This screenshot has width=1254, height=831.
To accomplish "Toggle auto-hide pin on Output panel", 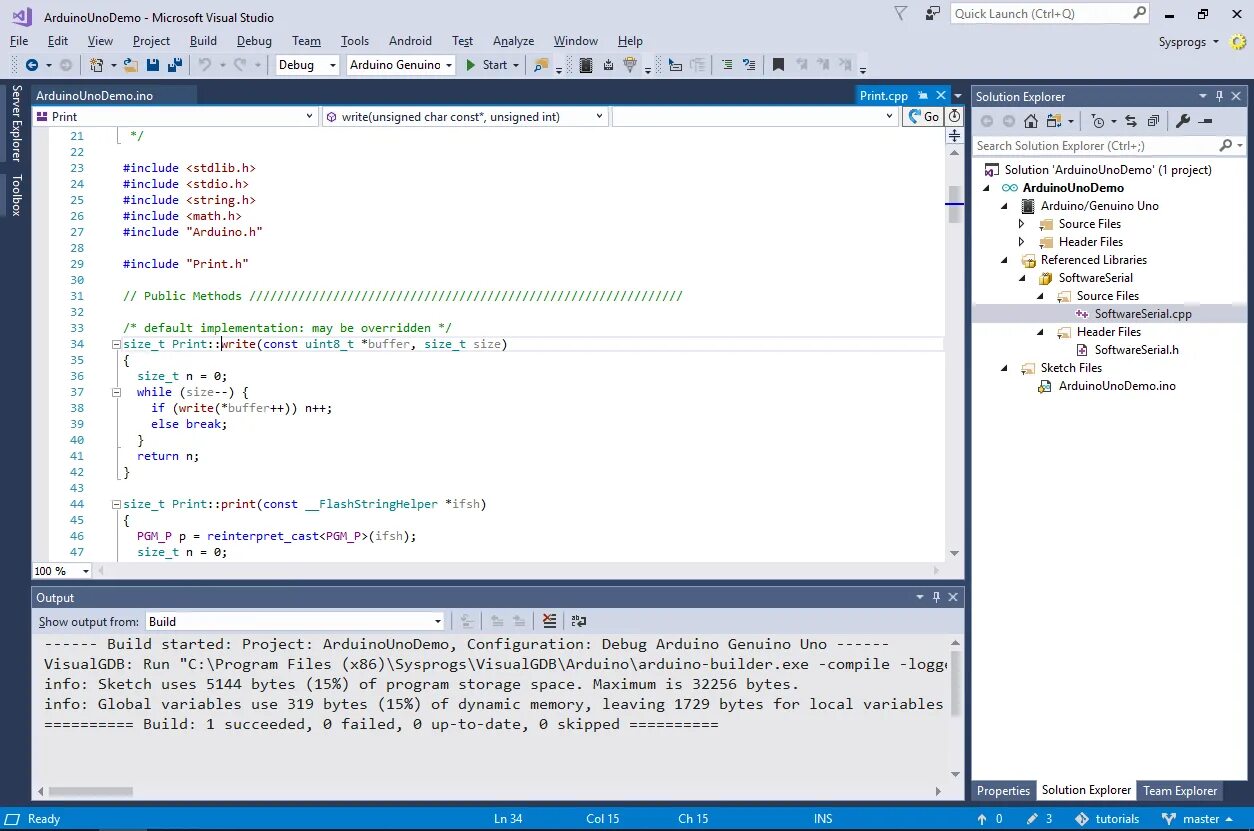I will (x=936, y=597).
